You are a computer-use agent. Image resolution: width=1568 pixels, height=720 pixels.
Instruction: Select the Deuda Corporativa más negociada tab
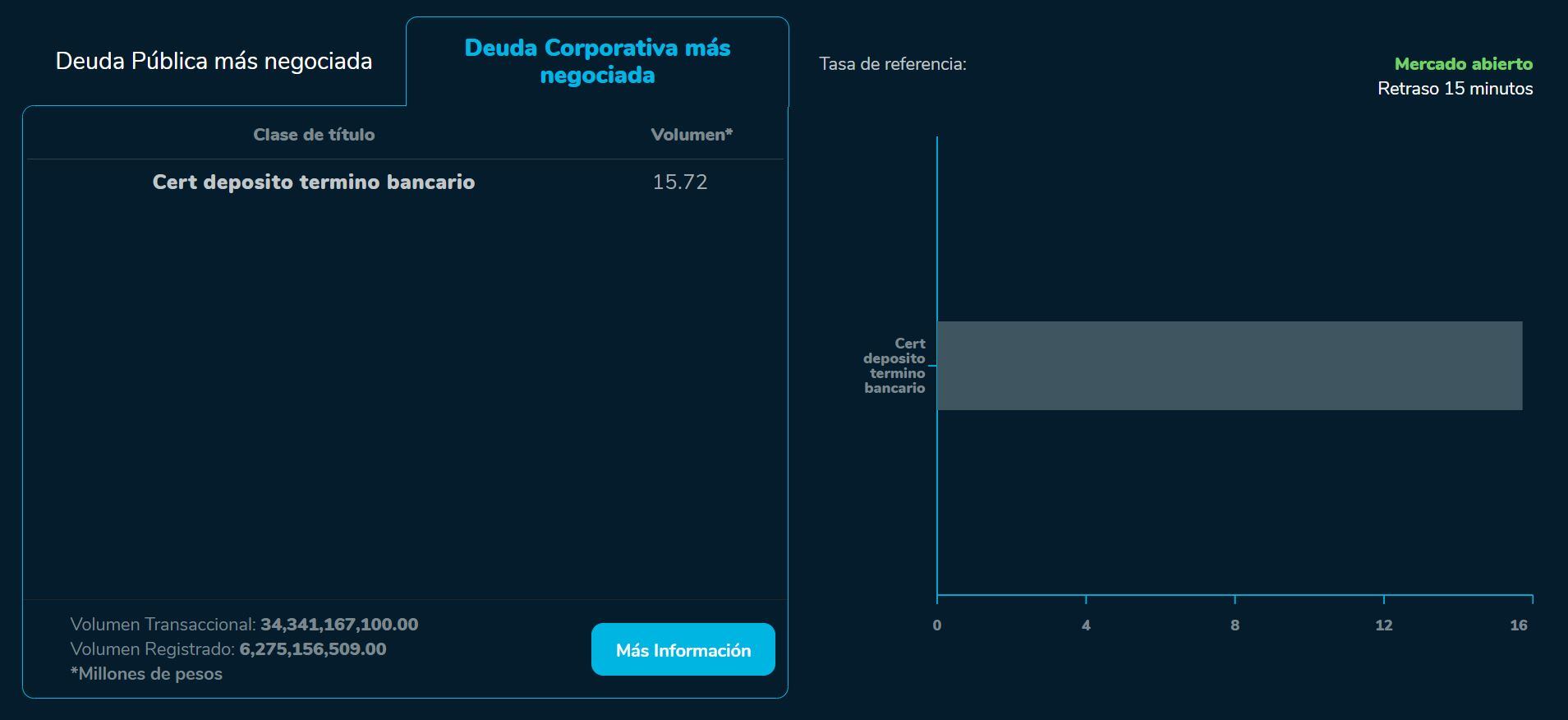coord(597,62)
